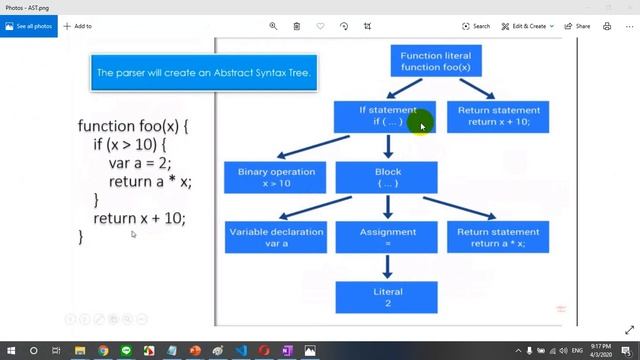Open OneNote from the taskbar
640x360 pixels.
tap(287, 351)
